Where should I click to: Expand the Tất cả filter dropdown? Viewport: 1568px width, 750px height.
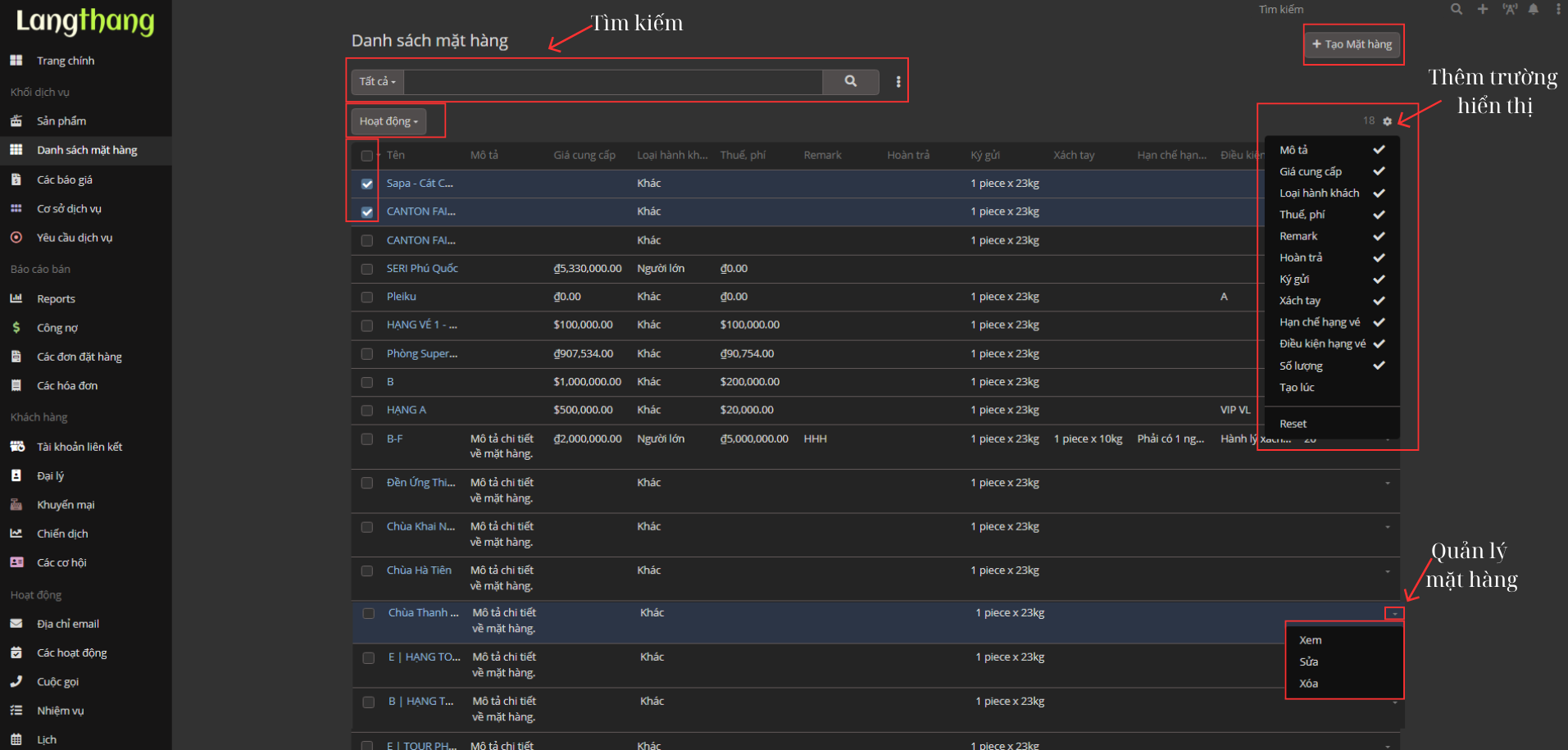377,82
